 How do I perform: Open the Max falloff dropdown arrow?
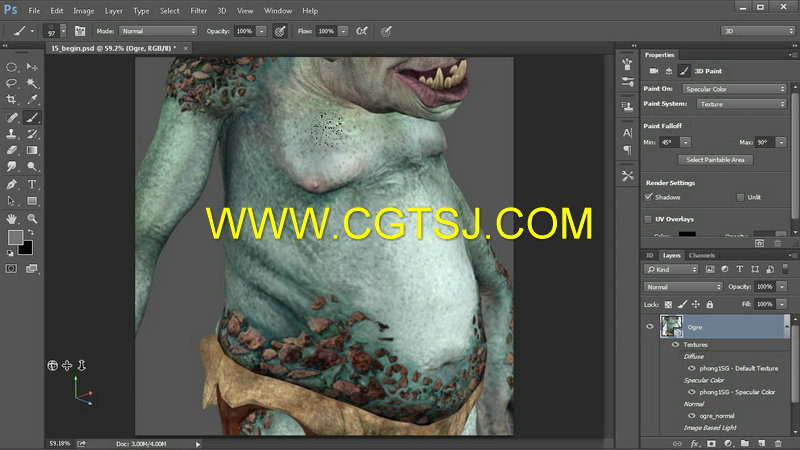781,142
